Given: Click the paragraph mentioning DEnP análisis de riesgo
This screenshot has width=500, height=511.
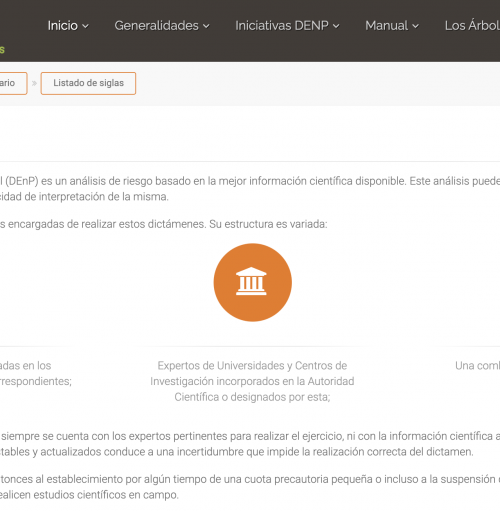Looking at the screenshot, I should pos(250,189).
